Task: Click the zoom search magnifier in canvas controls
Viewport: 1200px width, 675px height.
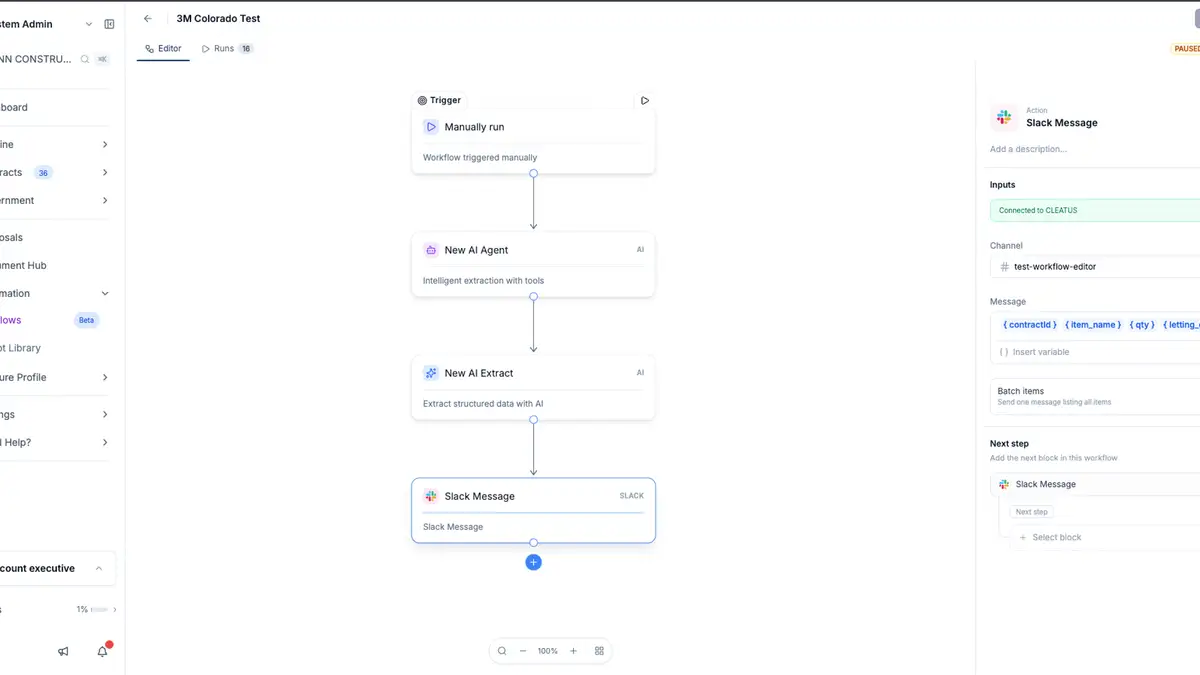Action: 502,651
